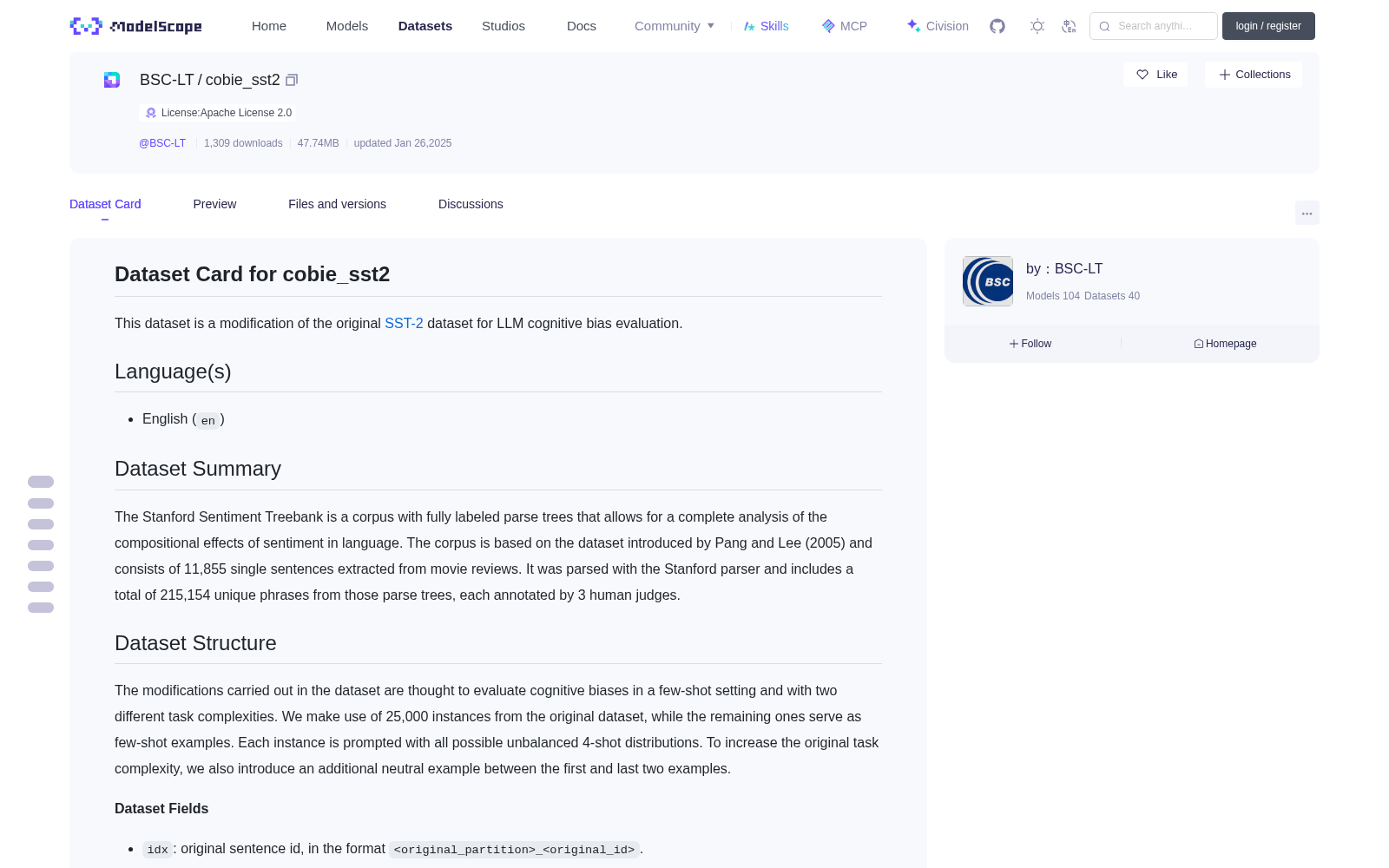Follow the BSC-LT organization
The width and height of the screenshot is (1389, 868).
(1030, 344)
